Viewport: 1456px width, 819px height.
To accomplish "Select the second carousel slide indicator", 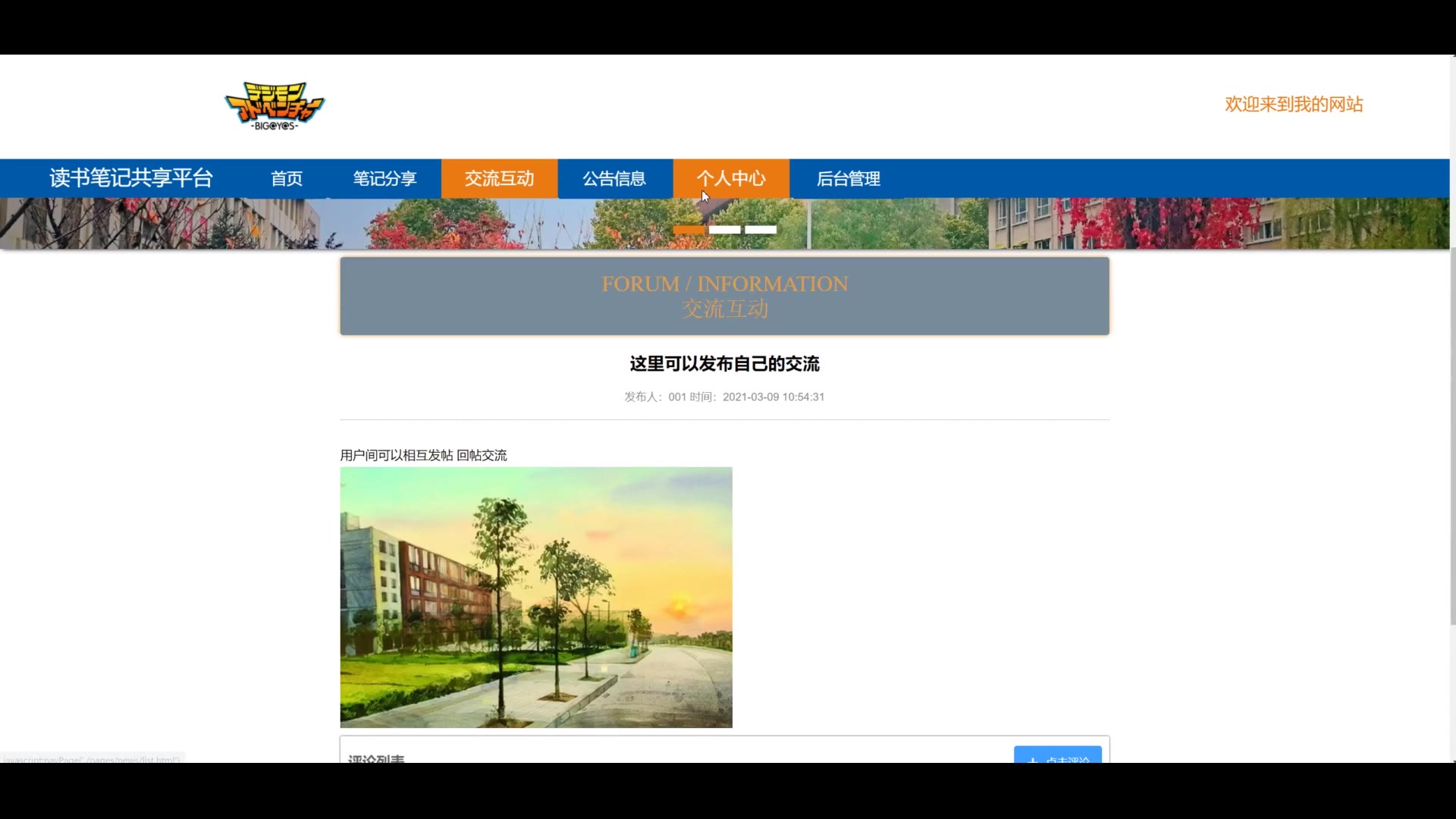I will [x=725, y=229].
